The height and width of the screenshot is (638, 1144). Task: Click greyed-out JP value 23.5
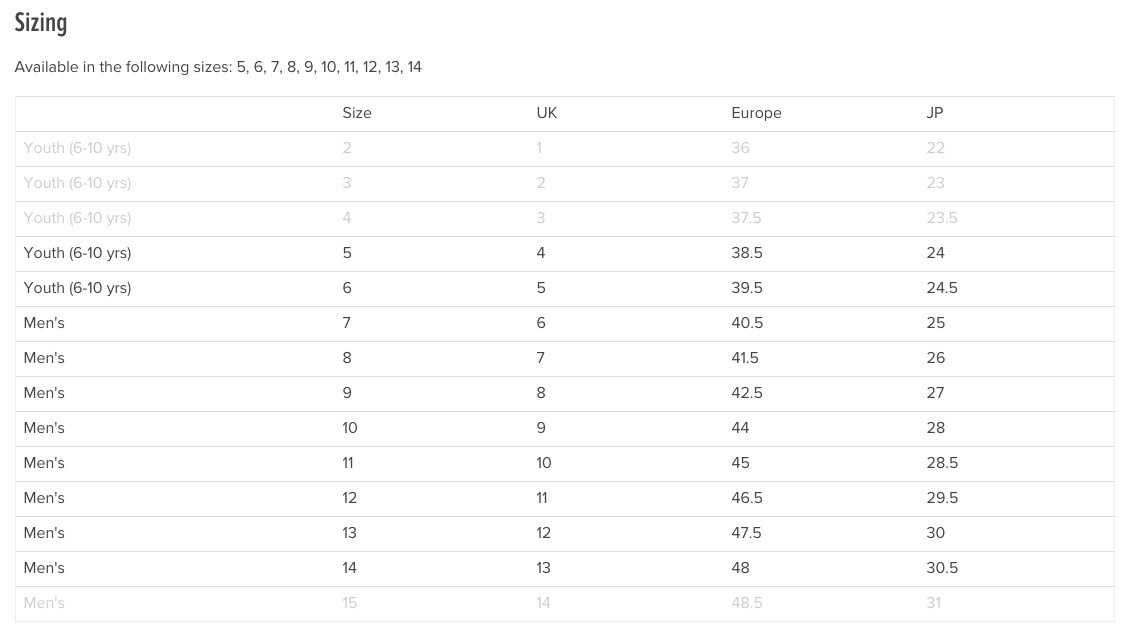click(942, 218)
